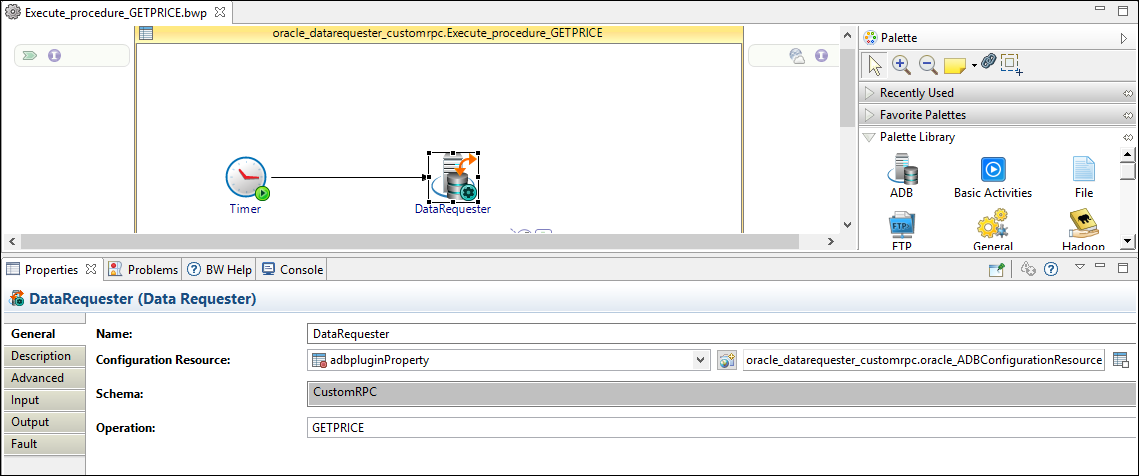Collapse Palette with the header triangle
The height and width of the screenshot is (476, 1139).
pos(1124,38)
